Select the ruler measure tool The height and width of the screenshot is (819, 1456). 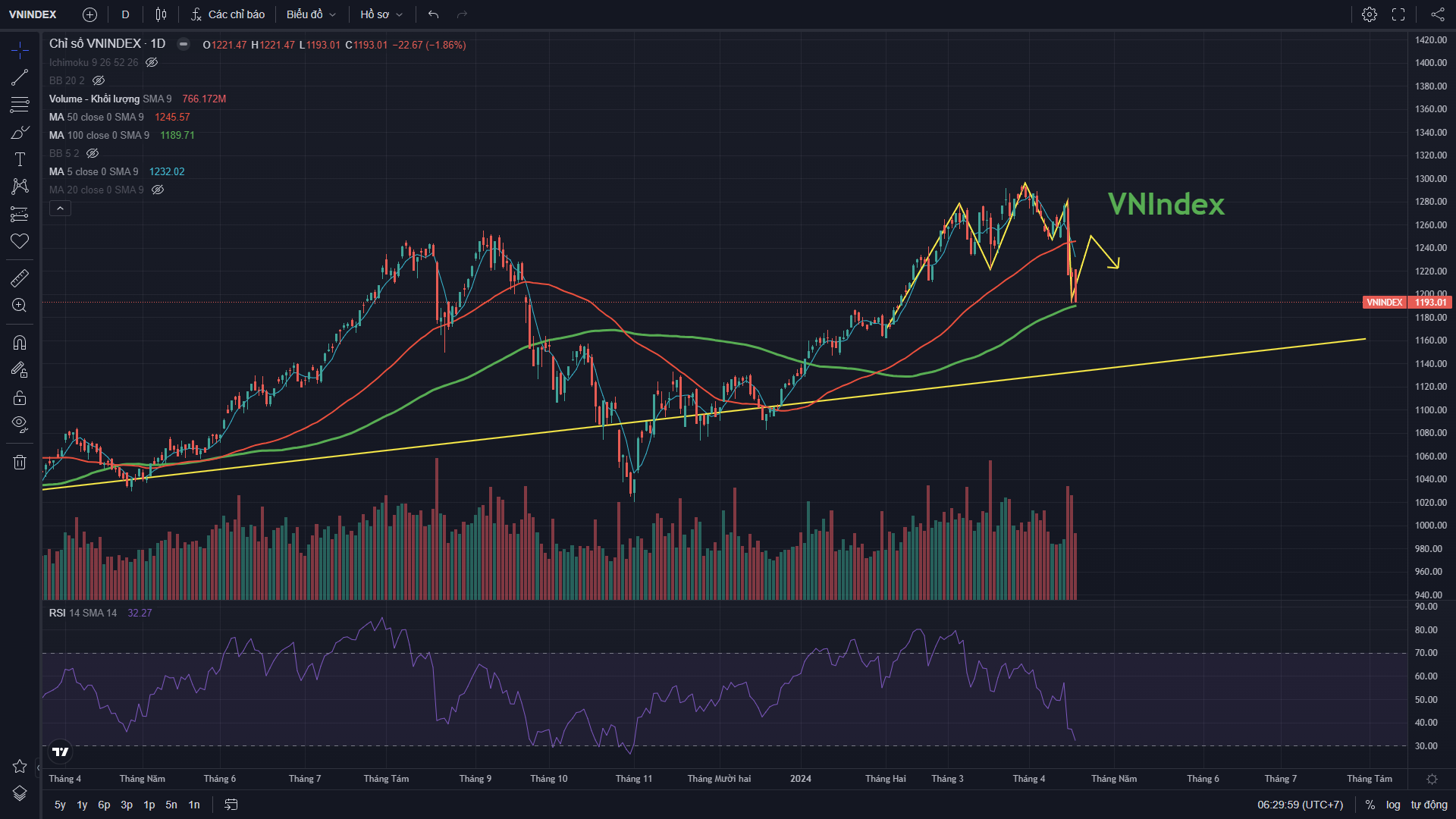pos(20,278)
